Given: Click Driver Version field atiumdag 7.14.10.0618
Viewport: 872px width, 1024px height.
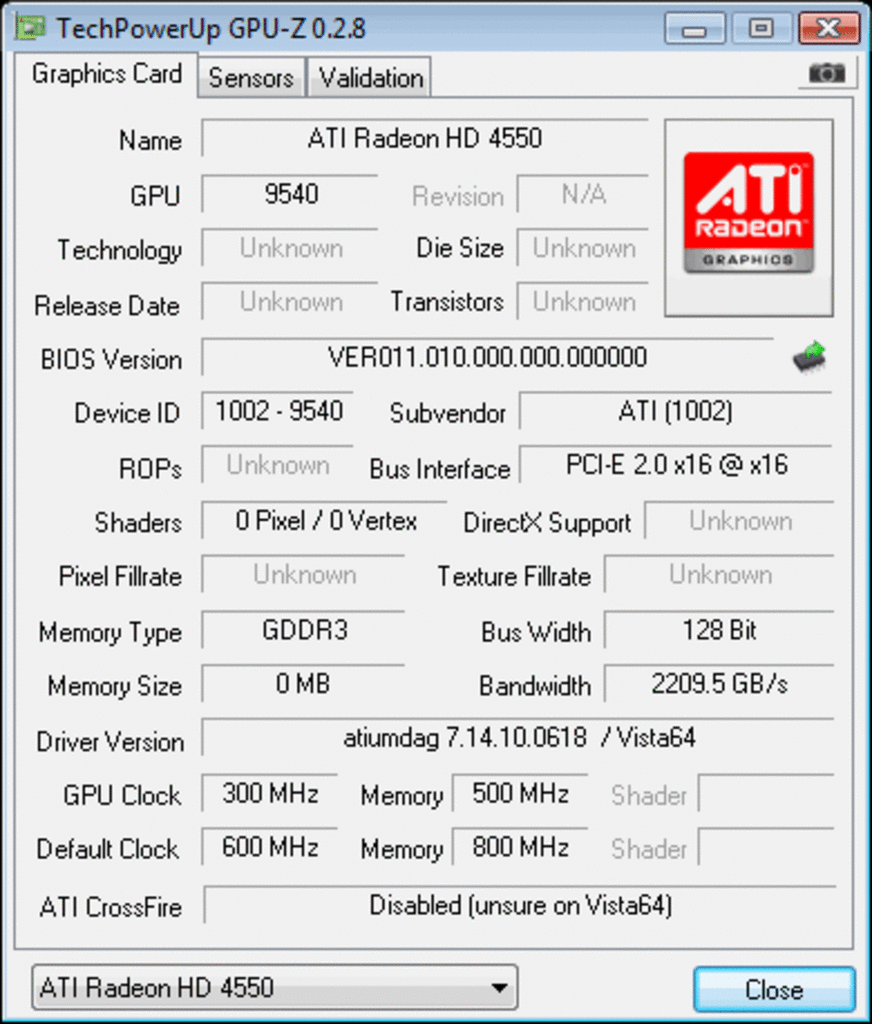Looking at the screenshot, I should click(519, 738).
